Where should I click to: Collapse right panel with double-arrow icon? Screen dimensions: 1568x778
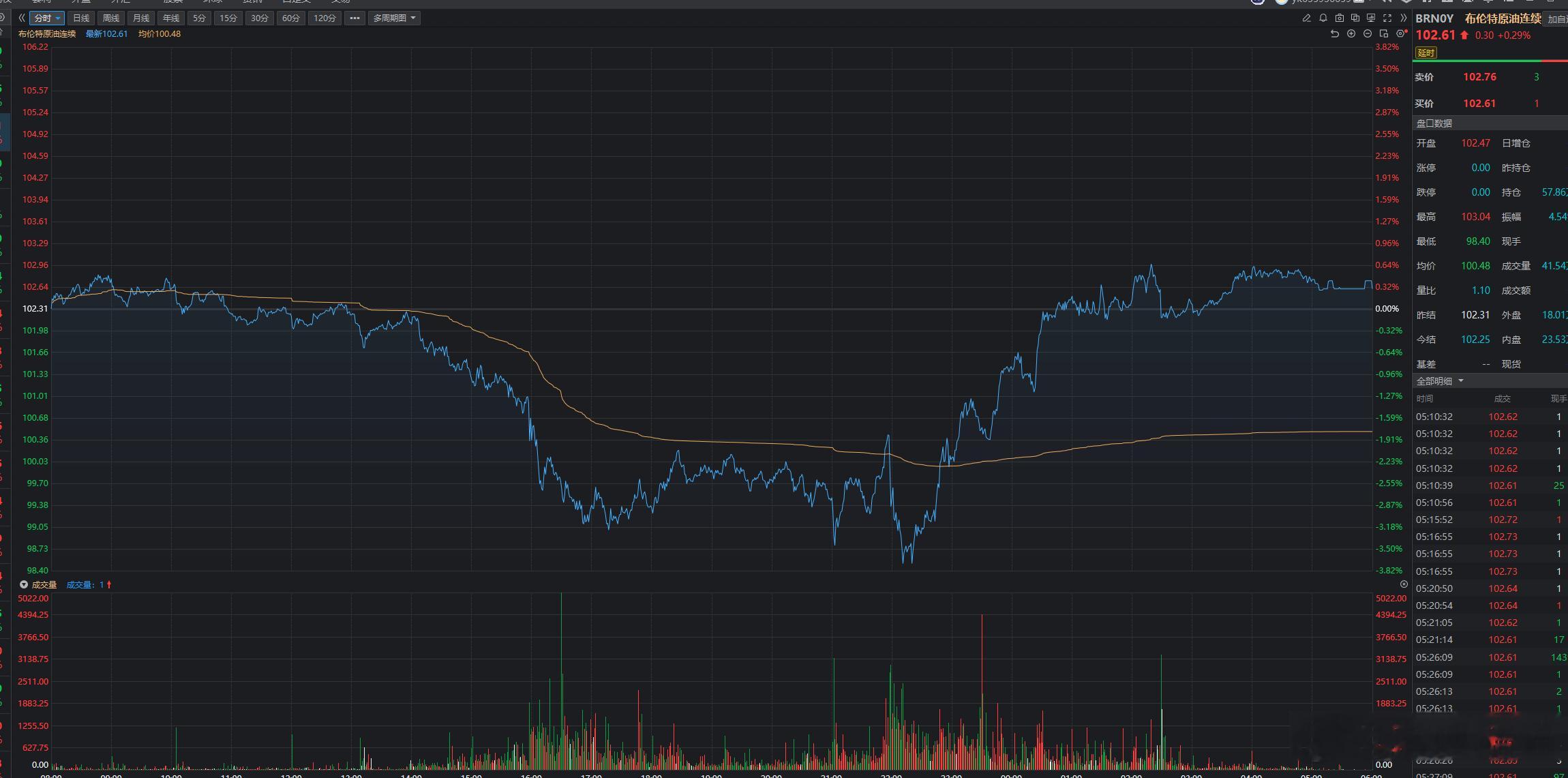[1403, 18]
